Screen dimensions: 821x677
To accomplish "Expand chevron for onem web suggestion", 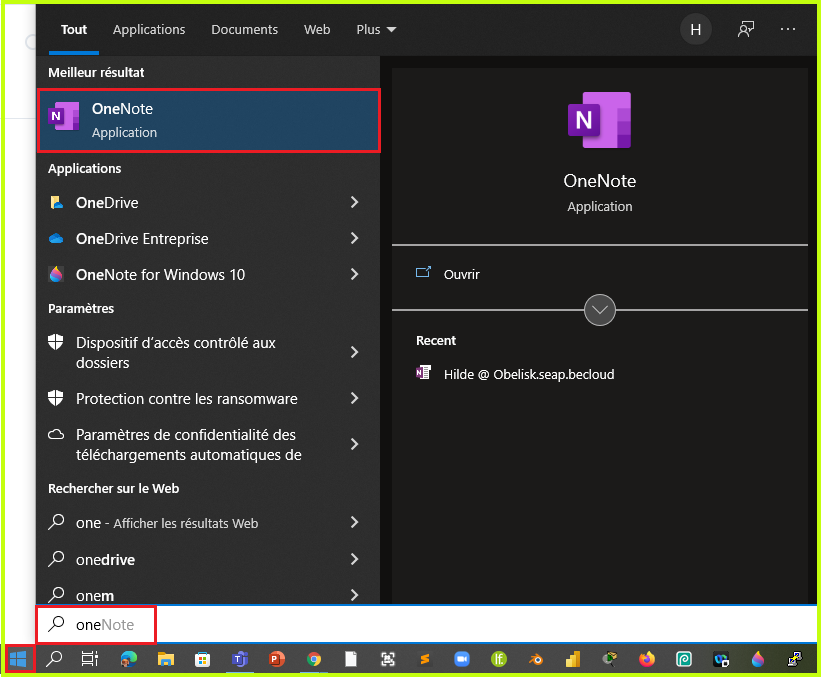I will [x=354, y=595].
